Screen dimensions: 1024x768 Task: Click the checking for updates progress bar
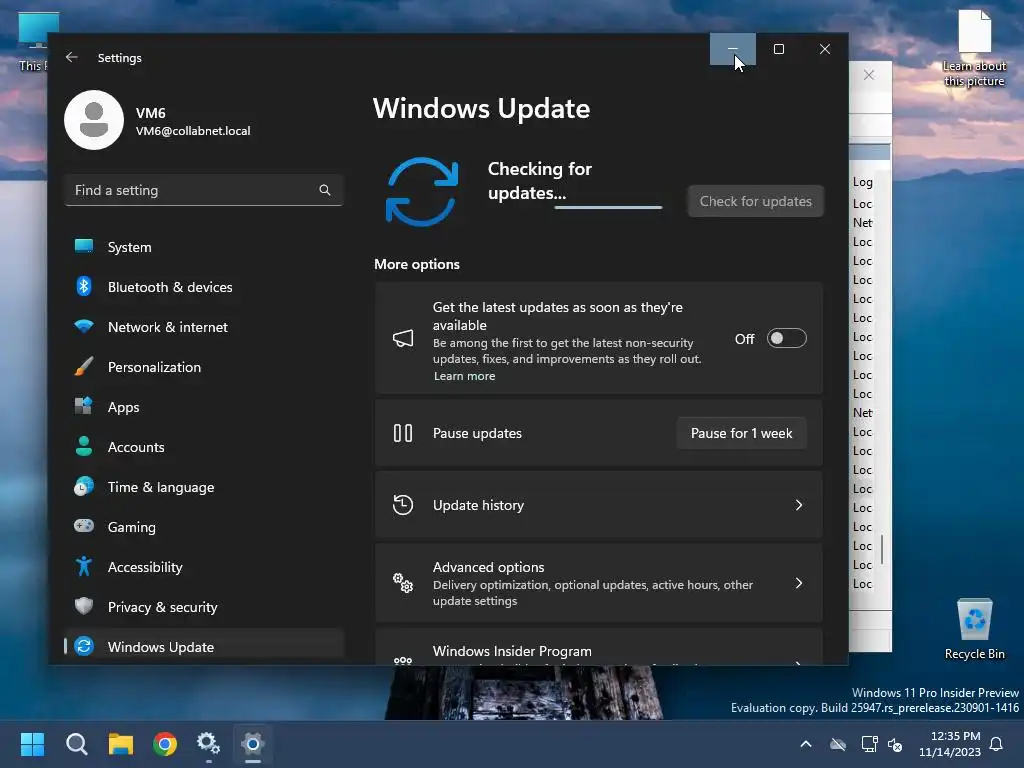(608, 207)
